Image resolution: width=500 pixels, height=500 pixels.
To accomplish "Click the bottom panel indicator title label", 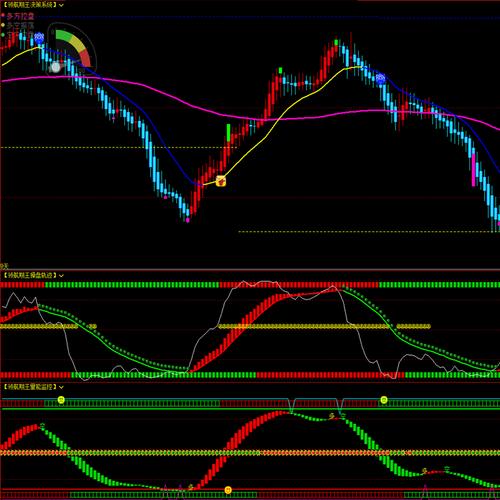I will pos(29,387).
